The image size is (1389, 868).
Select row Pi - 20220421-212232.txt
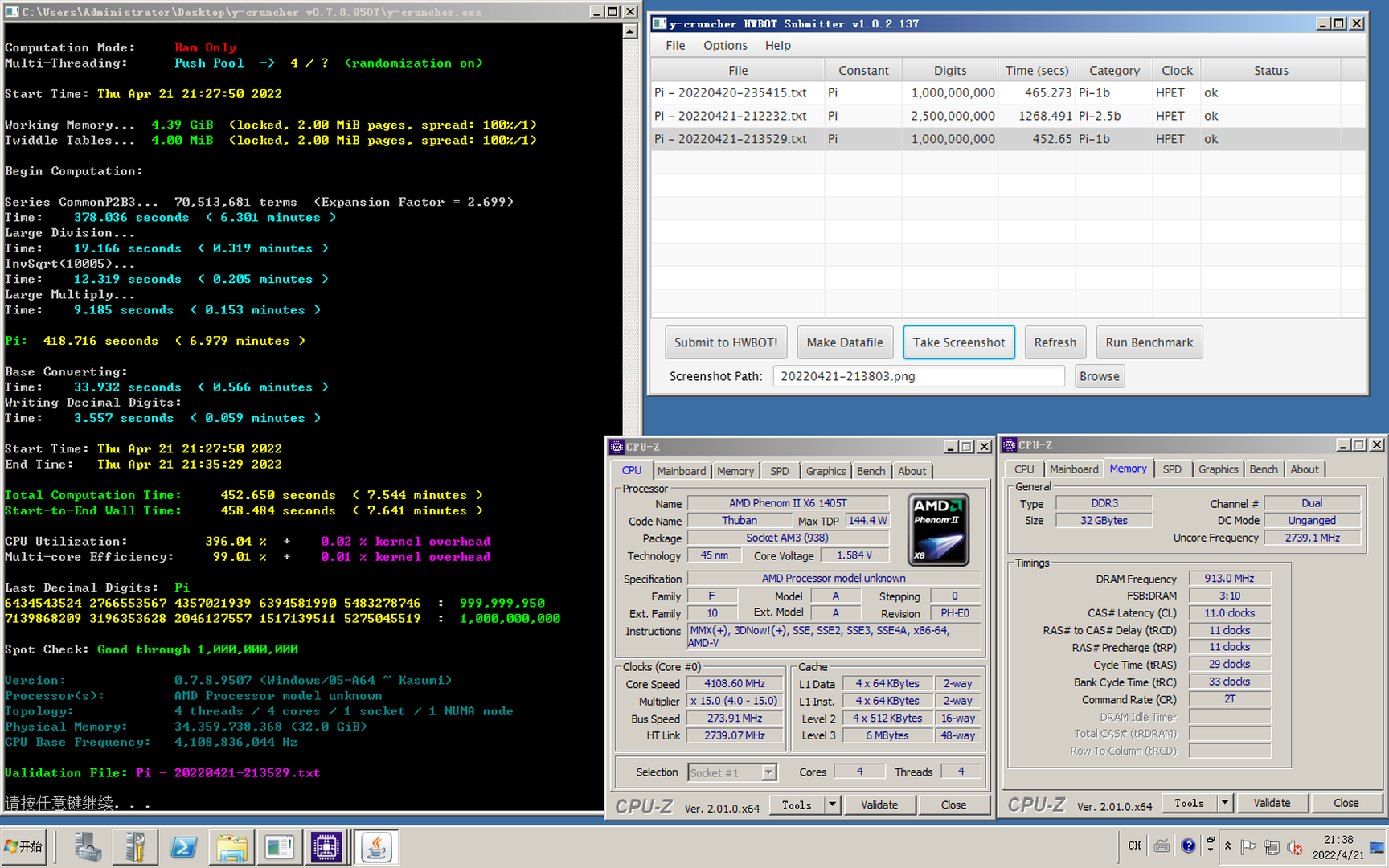[x=1008, y=117]
